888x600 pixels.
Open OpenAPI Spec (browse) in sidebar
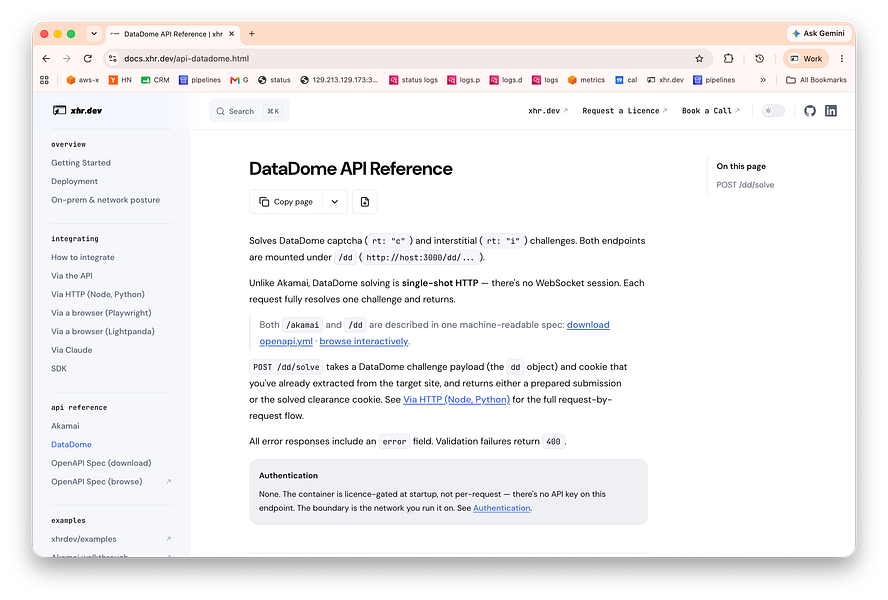[111, 482]
